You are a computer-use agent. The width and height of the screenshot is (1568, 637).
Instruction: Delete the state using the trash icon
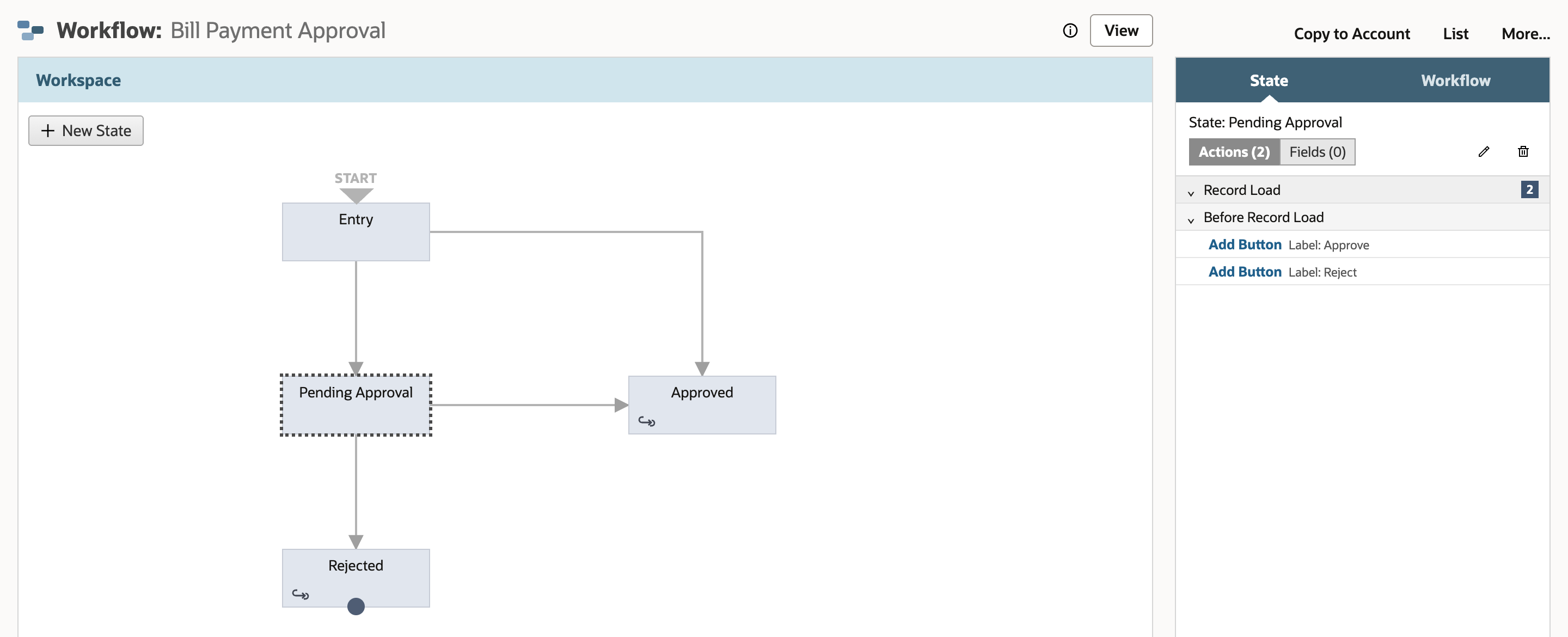pos(1523,152)
